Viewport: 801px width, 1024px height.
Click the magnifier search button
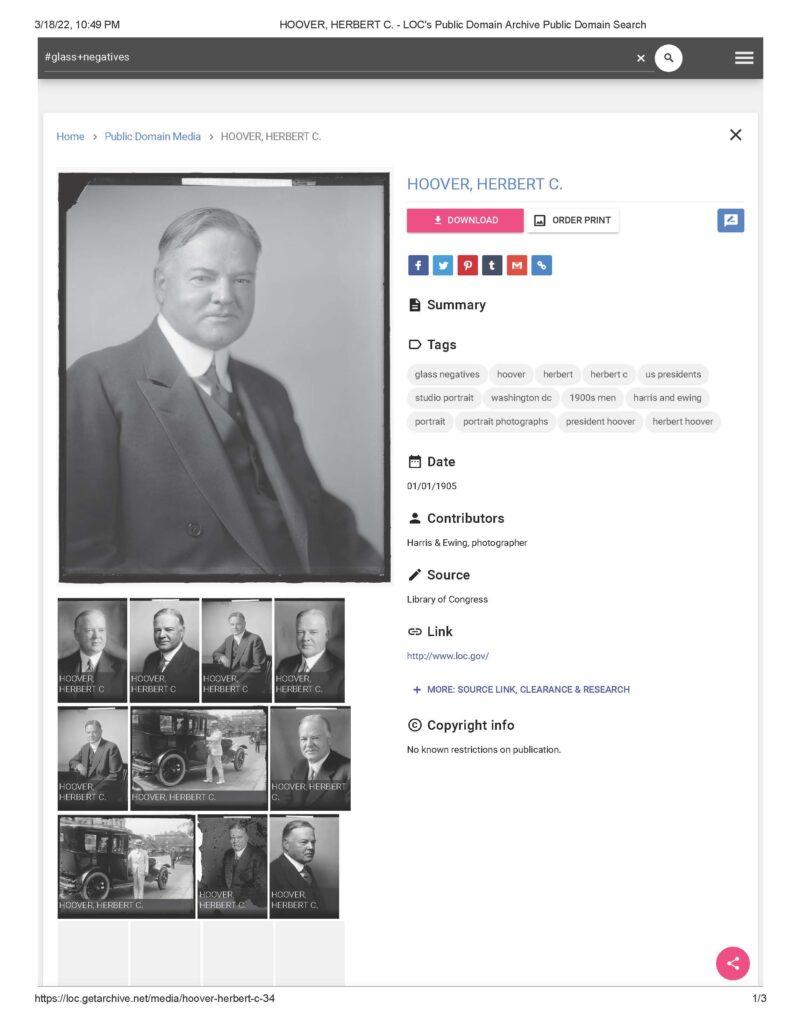click(x=668, y=58)
